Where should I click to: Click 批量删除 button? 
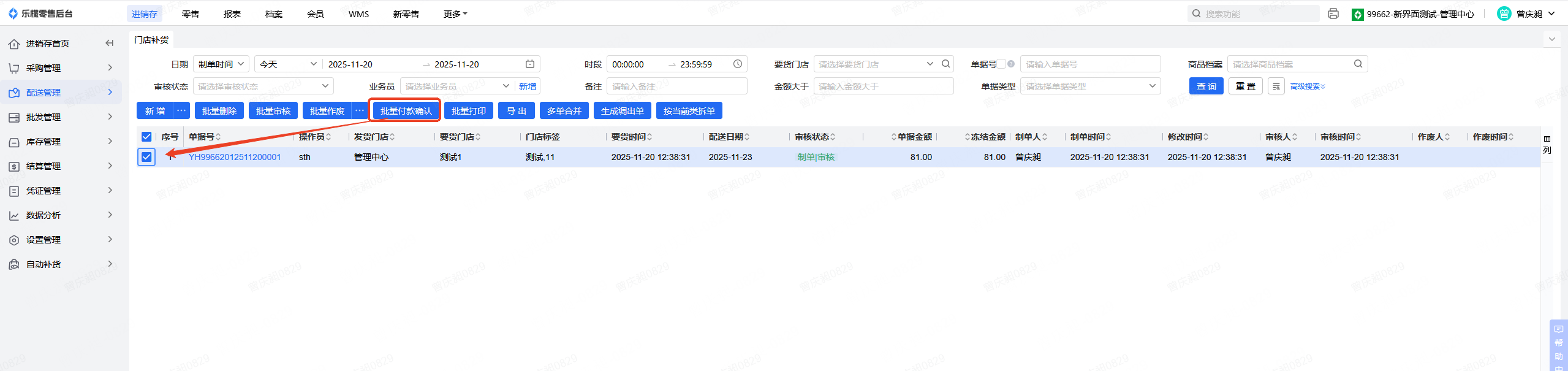(x=219, y=110)
